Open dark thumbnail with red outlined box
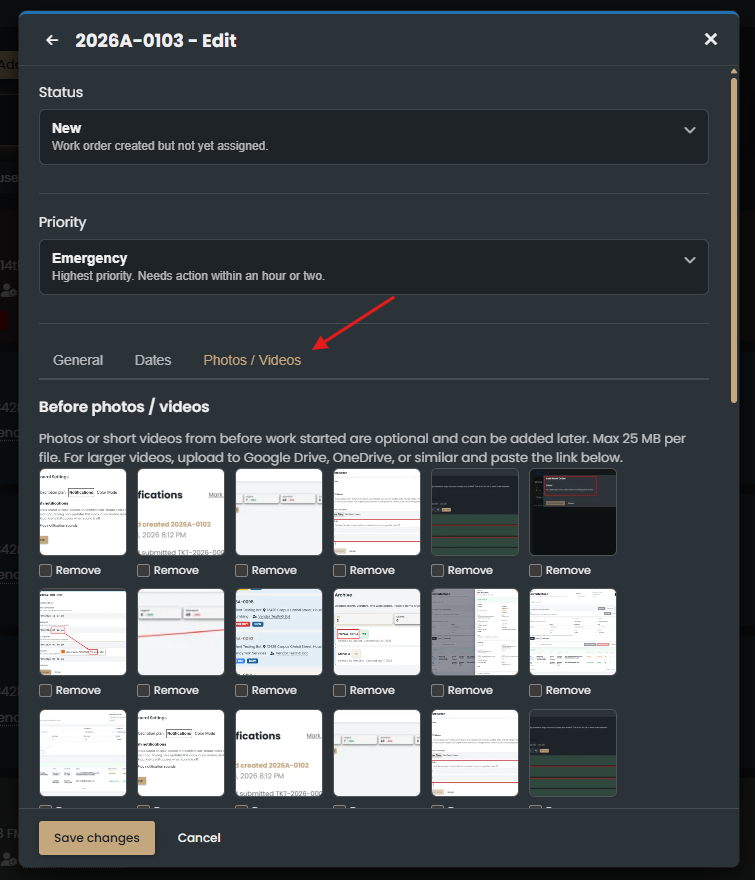Image resolution: width=755 pixels, height=880 pixels. (573, 512)
